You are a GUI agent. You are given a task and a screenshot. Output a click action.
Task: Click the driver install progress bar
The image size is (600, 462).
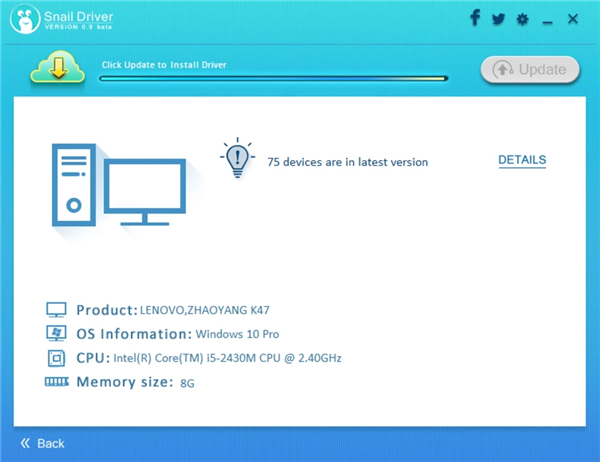[x=274, y=78]
